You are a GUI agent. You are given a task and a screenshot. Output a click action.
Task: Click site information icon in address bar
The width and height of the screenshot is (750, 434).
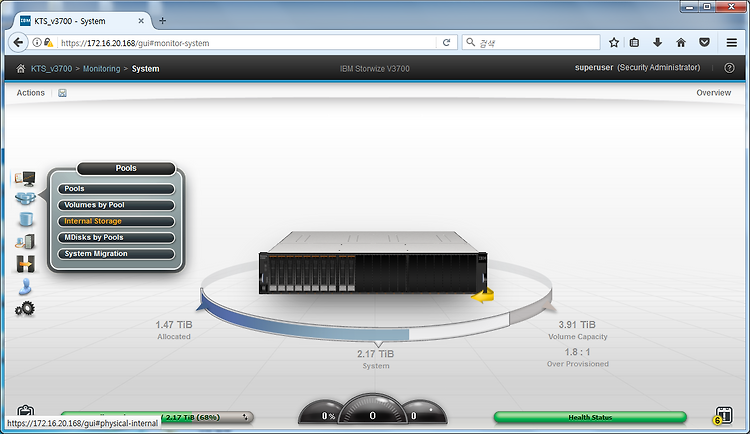pos(37,43)
